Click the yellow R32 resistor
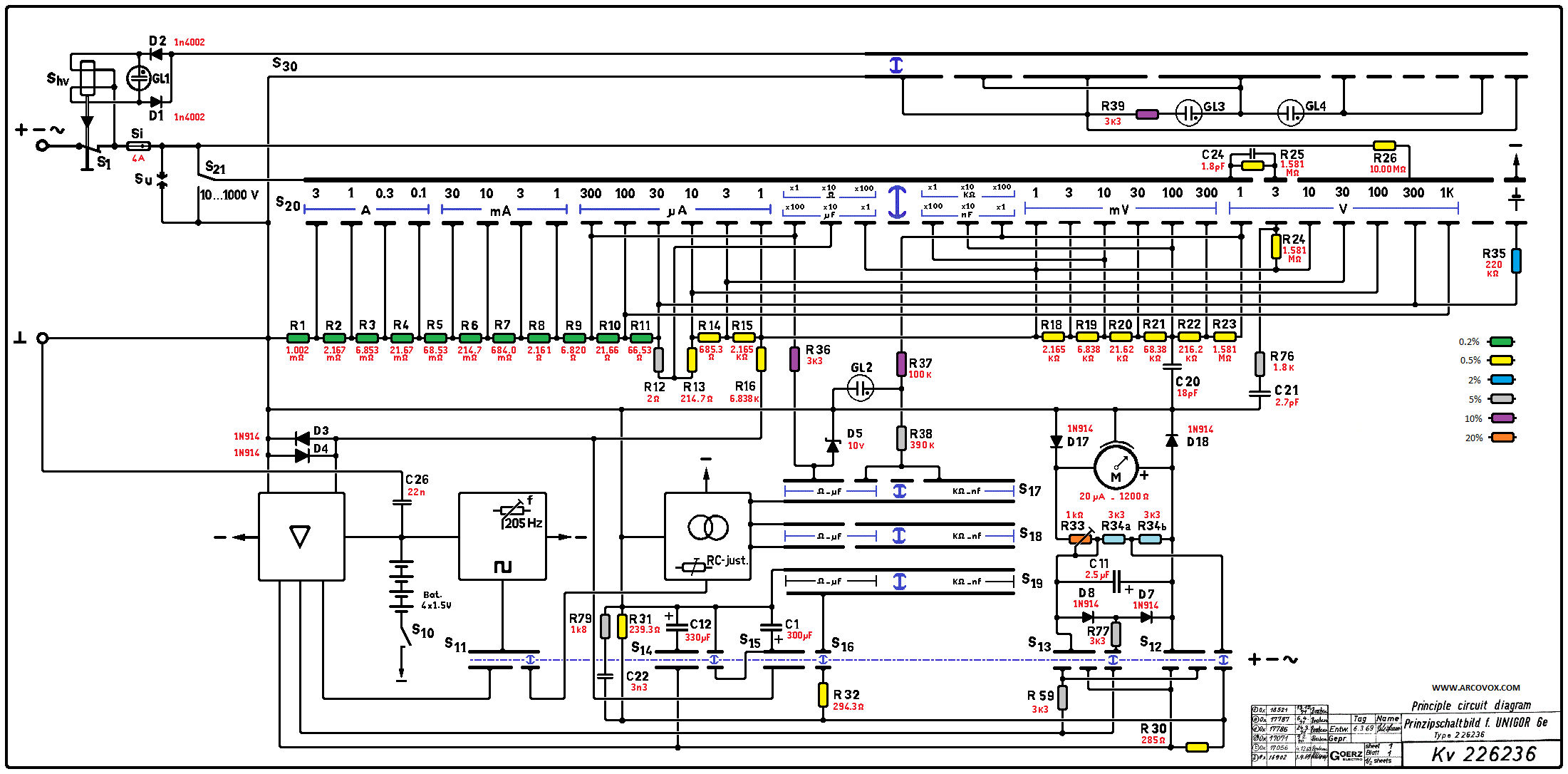The height and width of the screenshot is (774, 1568). point(823,694)
